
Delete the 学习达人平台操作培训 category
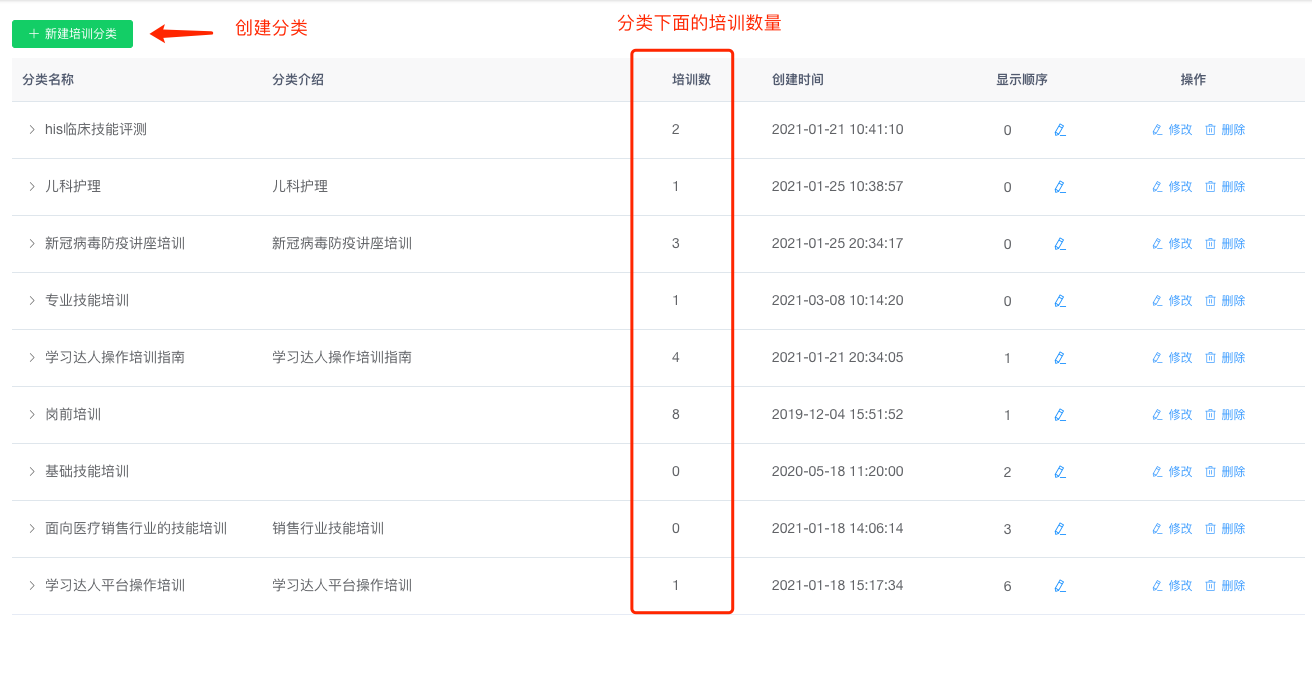pyautogui.click(x=1225, y=586)
